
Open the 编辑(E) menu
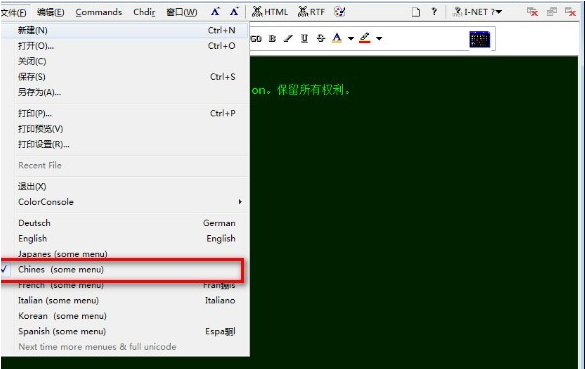pyautogui.click(x=51, y=12)
